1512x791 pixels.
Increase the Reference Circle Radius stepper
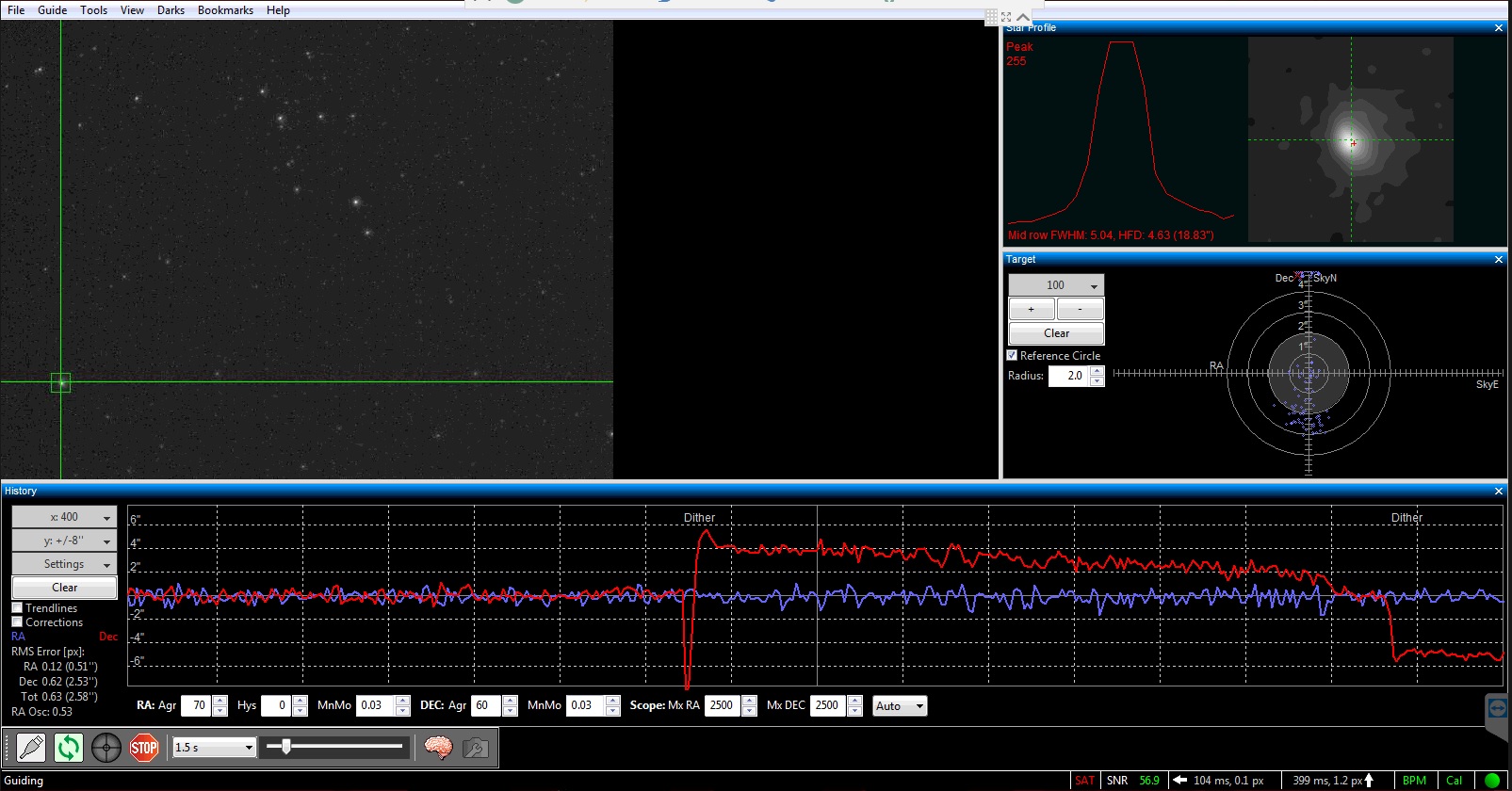pos(1097,371)
